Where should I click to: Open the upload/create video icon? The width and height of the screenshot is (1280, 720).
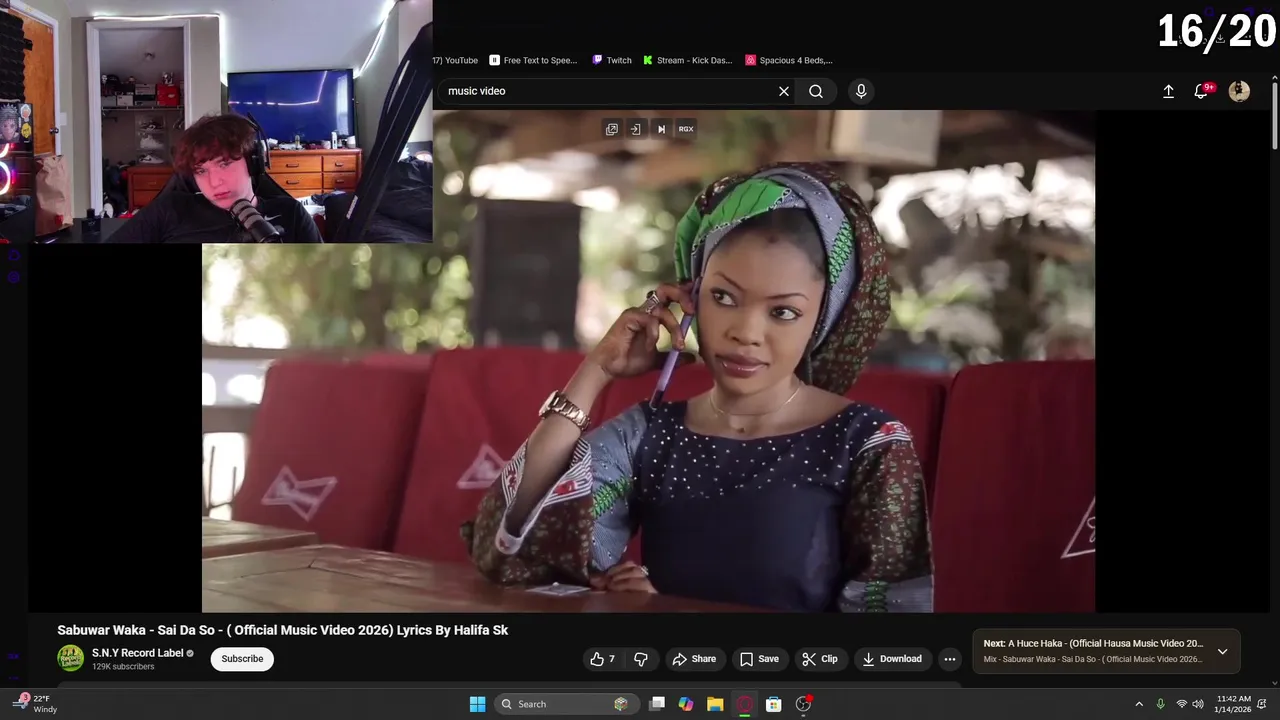point(1168,91)
